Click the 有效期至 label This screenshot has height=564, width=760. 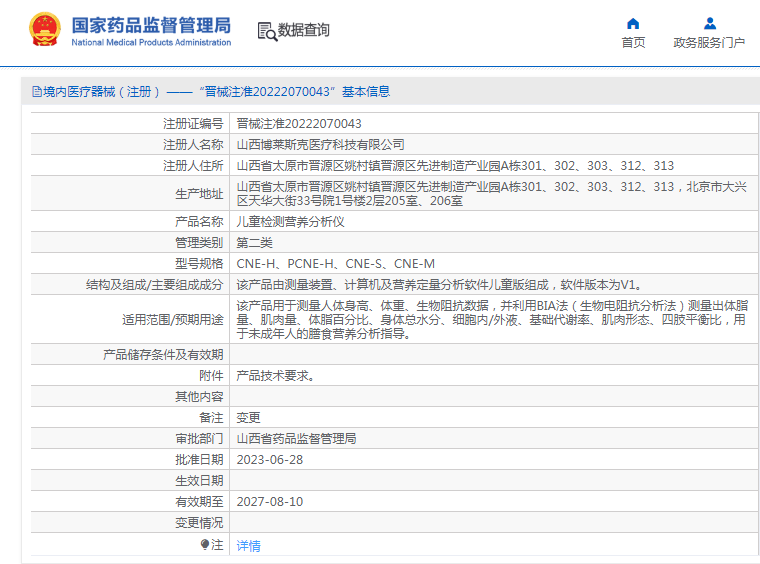199,502
